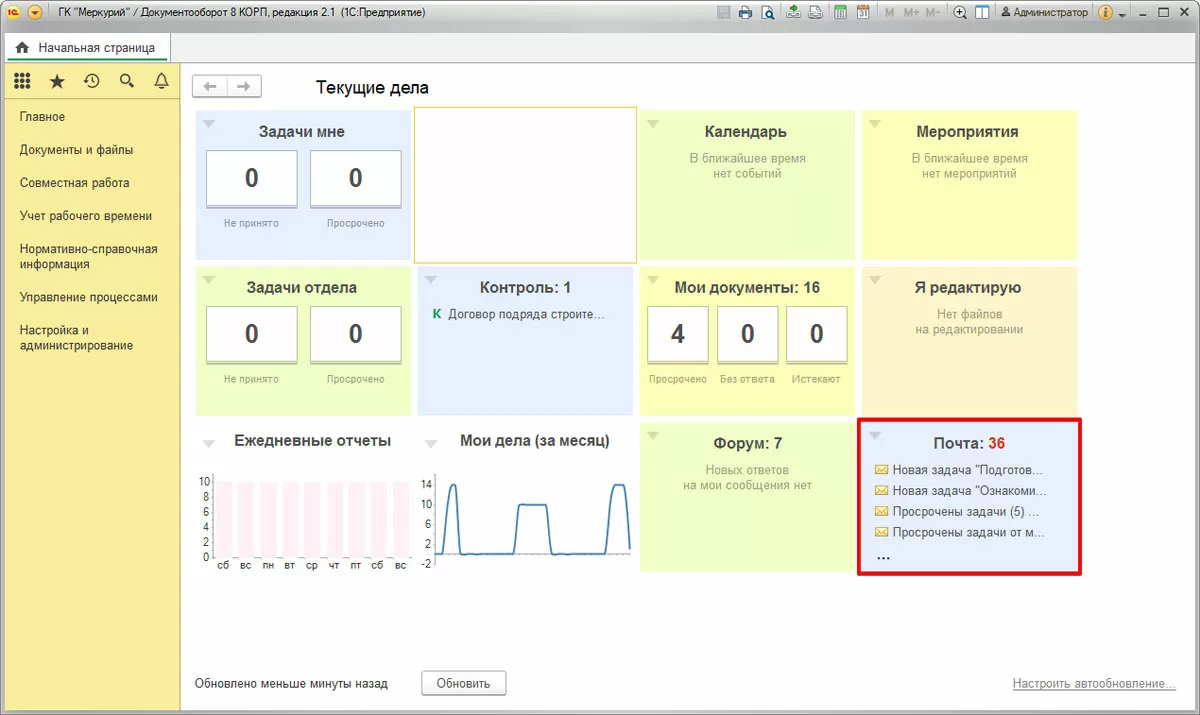Click 'Просрочено' counter in 'Задачи мне'
The width and height of the screenshot is (1200, 715).
(x=355, y=179)
